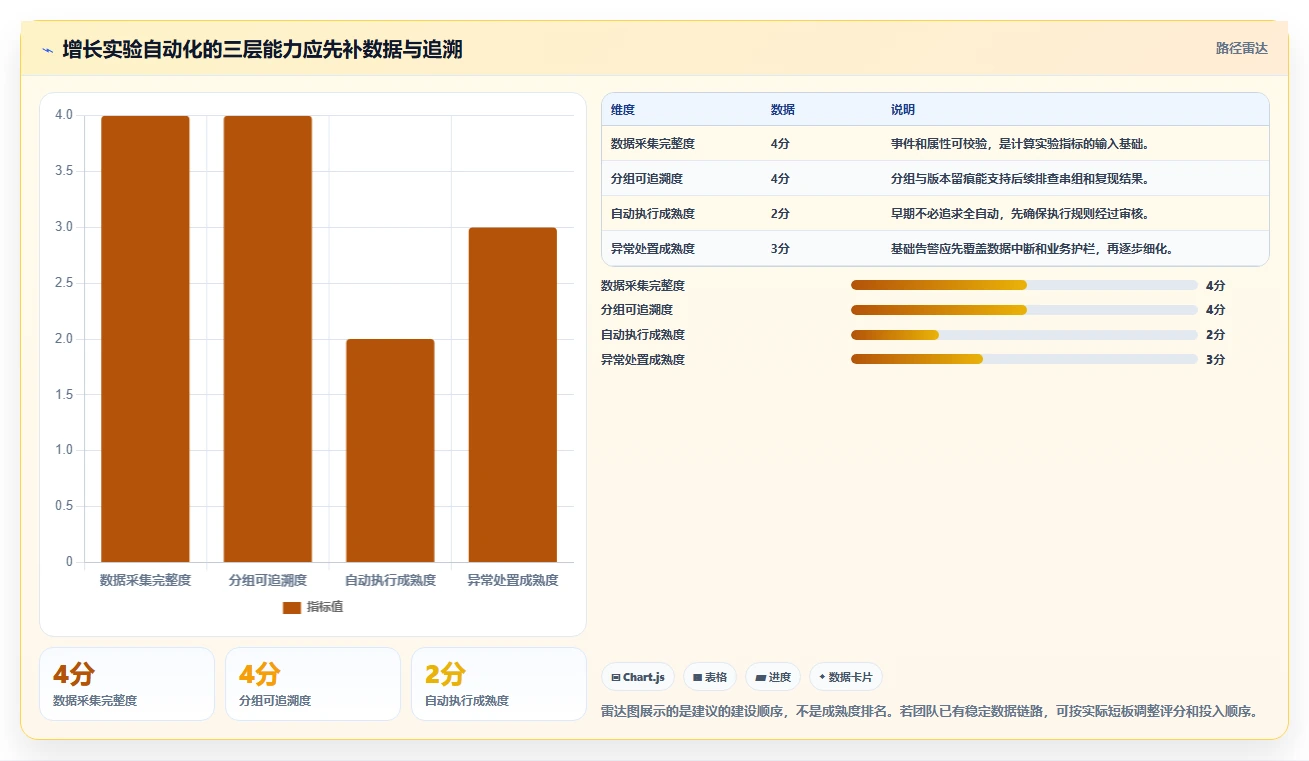Click the 3分 cell in table
The image size is (1309, 761).
point(780,249)
